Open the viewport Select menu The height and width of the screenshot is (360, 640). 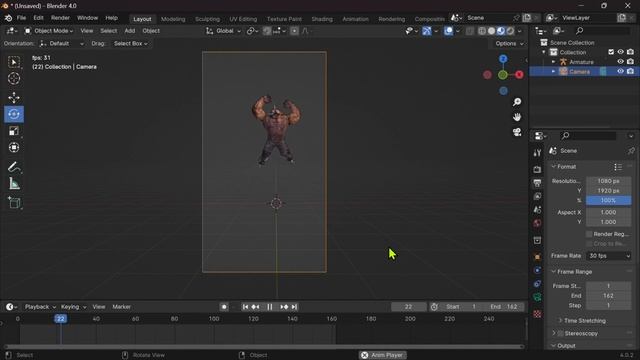pos(109,31)
